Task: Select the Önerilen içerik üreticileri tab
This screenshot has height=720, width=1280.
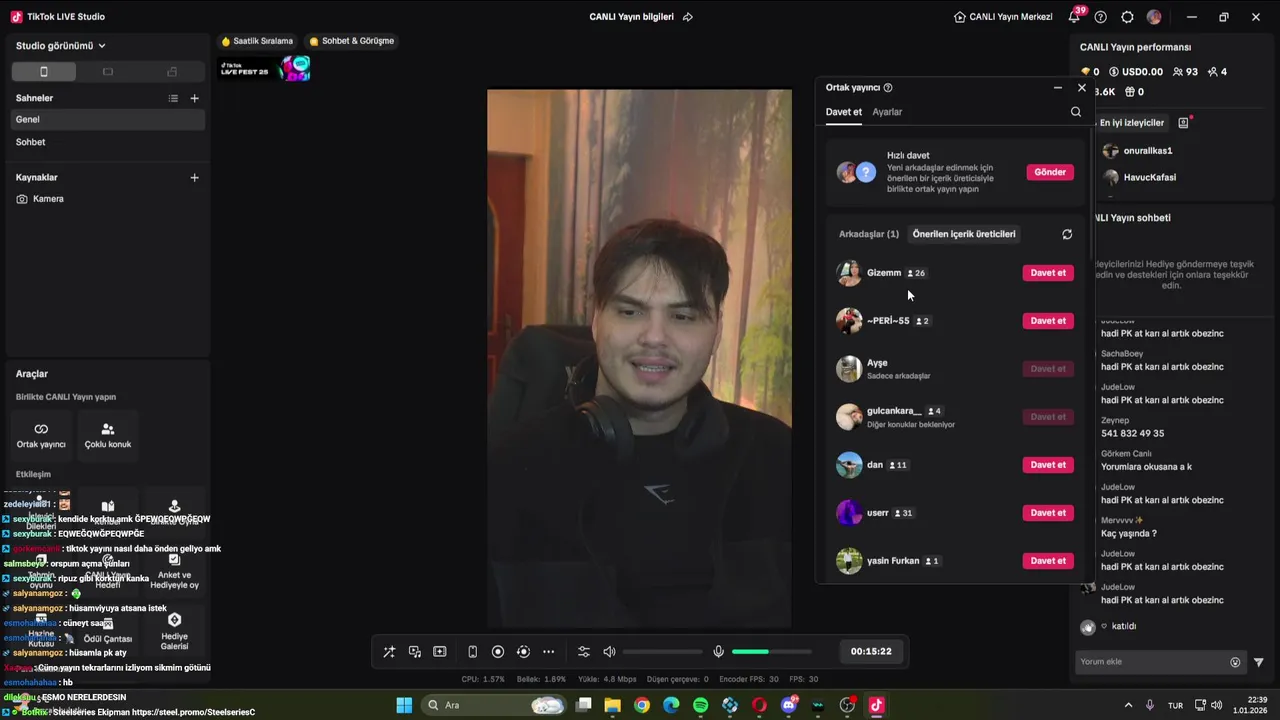Action: coord(964,234)
